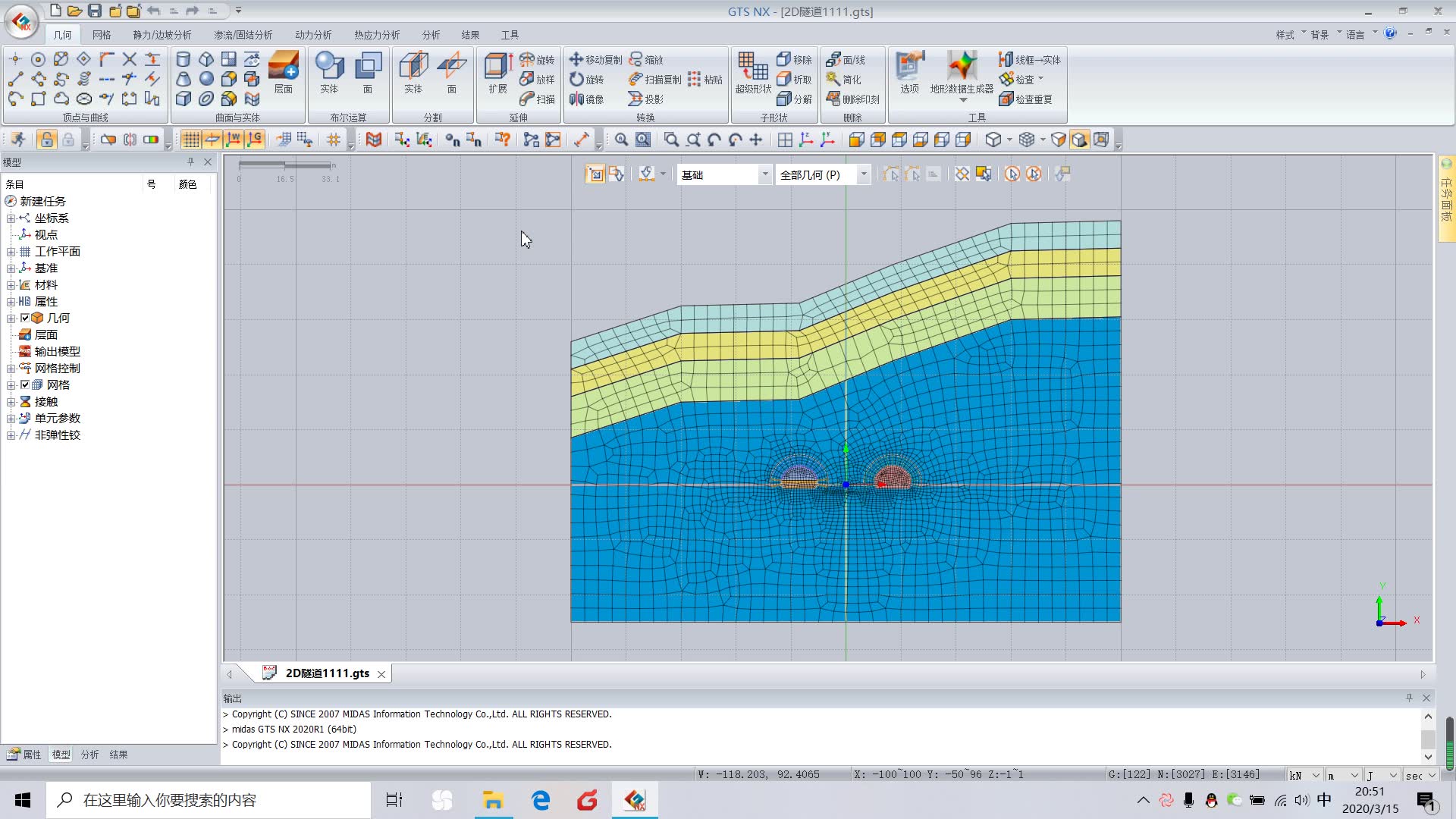
Task: Open the 网格 ribbon tab
Action: point(102,35)
